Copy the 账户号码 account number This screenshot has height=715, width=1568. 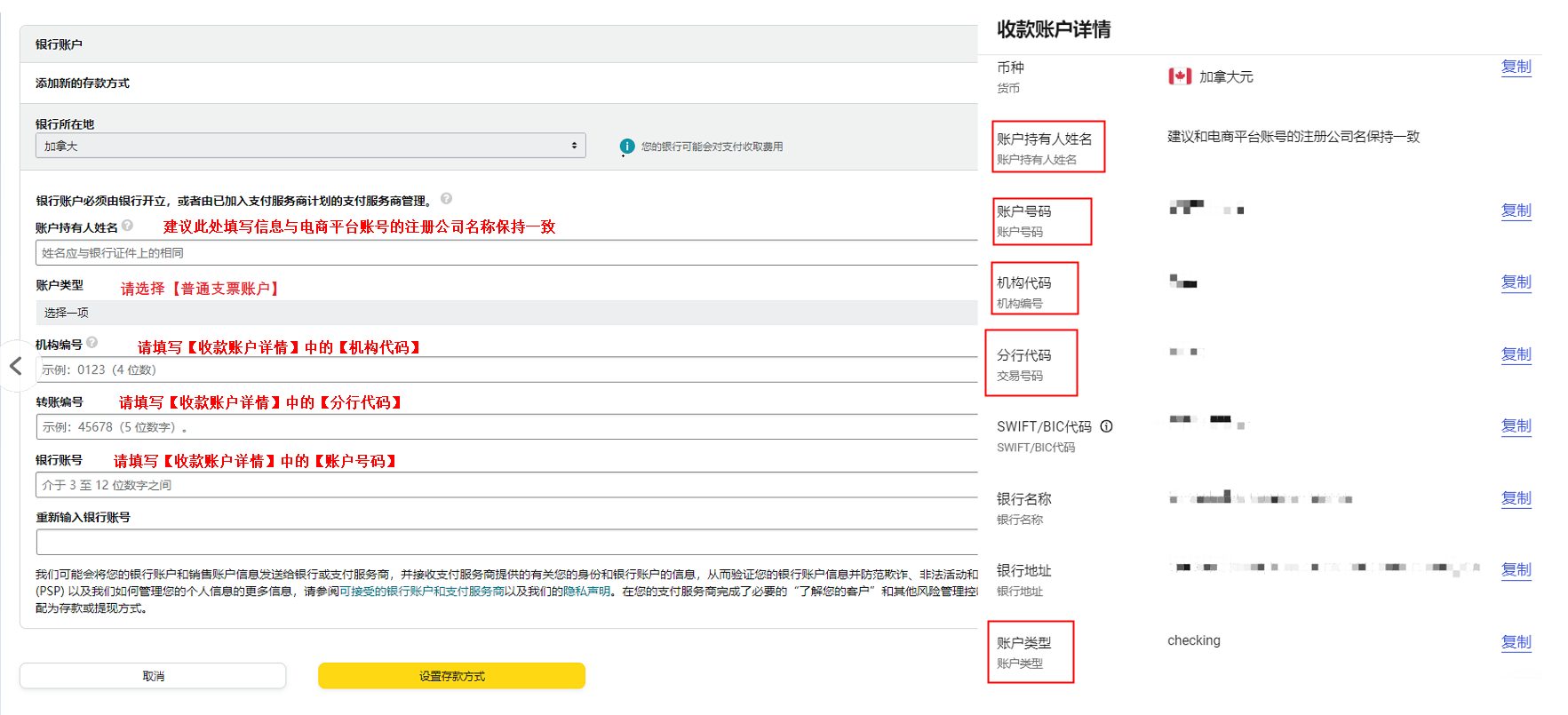click(1516, 211)
